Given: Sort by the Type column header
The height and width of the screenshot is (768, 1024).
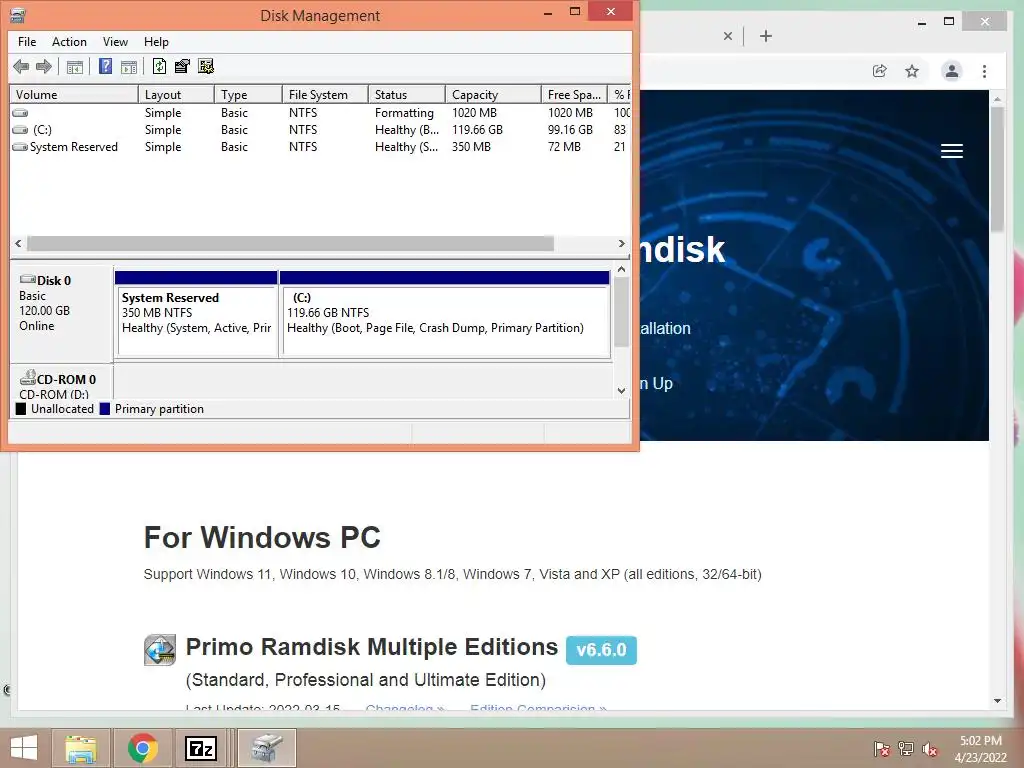Looking at the screenshot, I should pos(248,95).
